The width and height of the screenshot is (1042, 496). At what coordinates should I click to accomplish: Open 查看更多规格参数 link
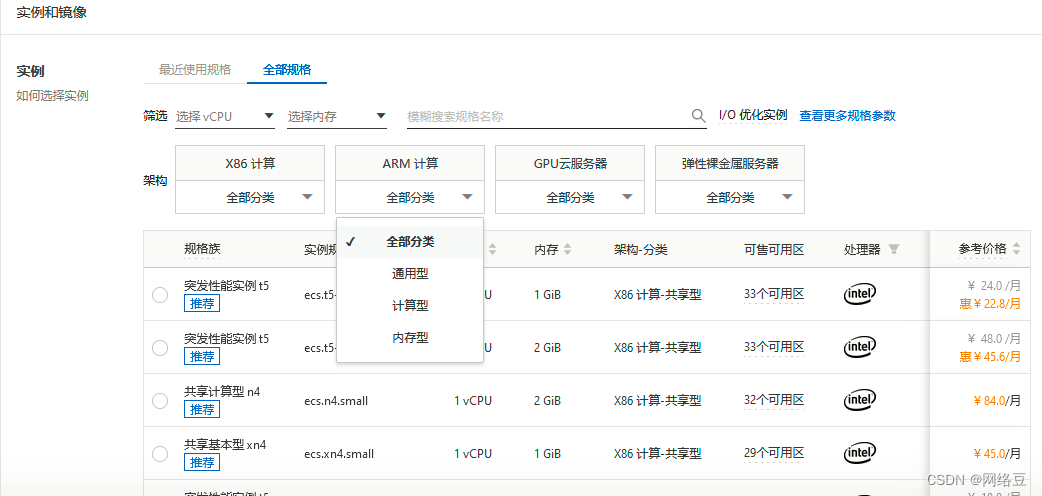[847, 116]
